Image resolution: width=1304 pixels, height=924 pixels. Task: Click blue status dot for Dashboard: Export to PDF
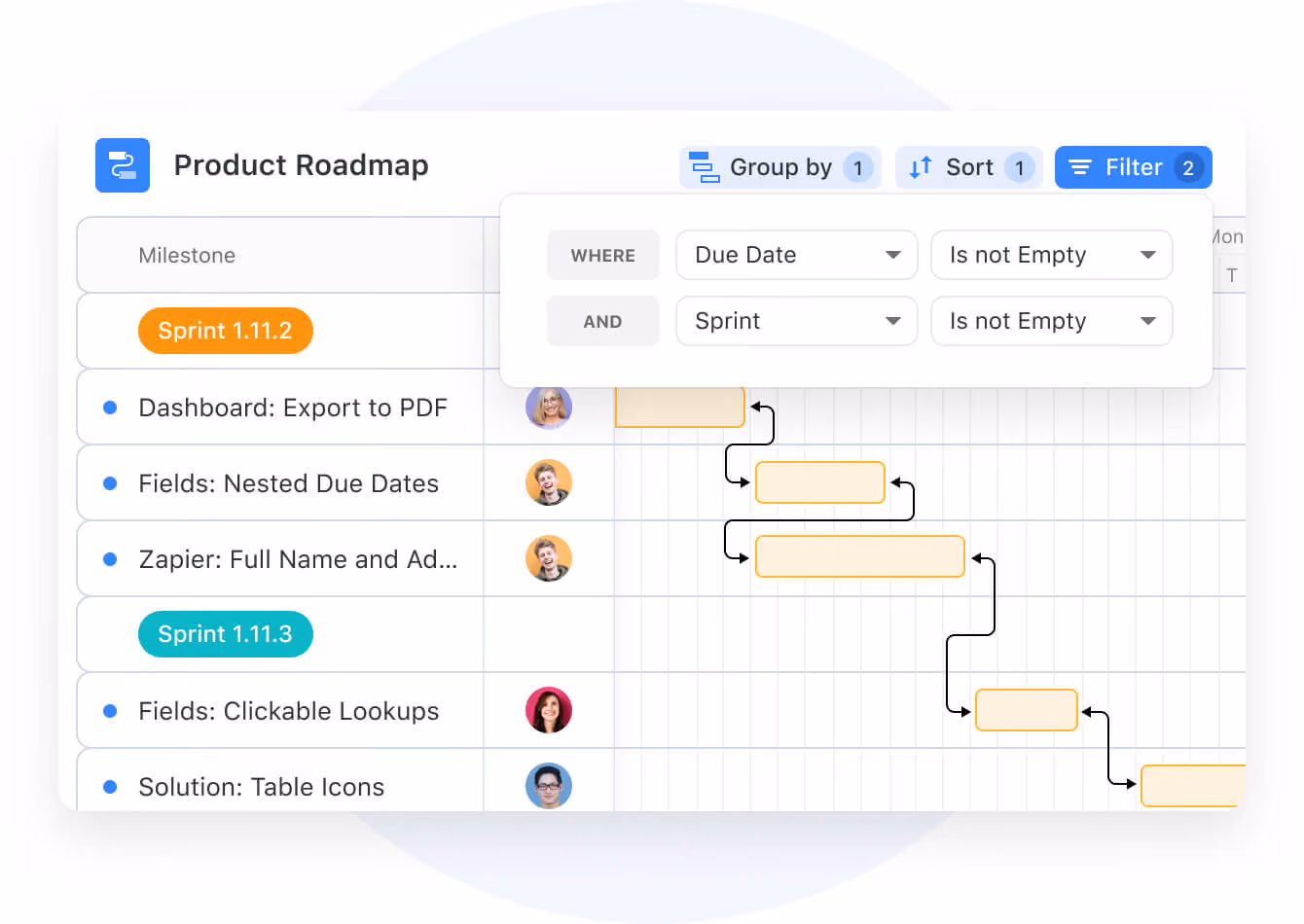pos(110,408)
